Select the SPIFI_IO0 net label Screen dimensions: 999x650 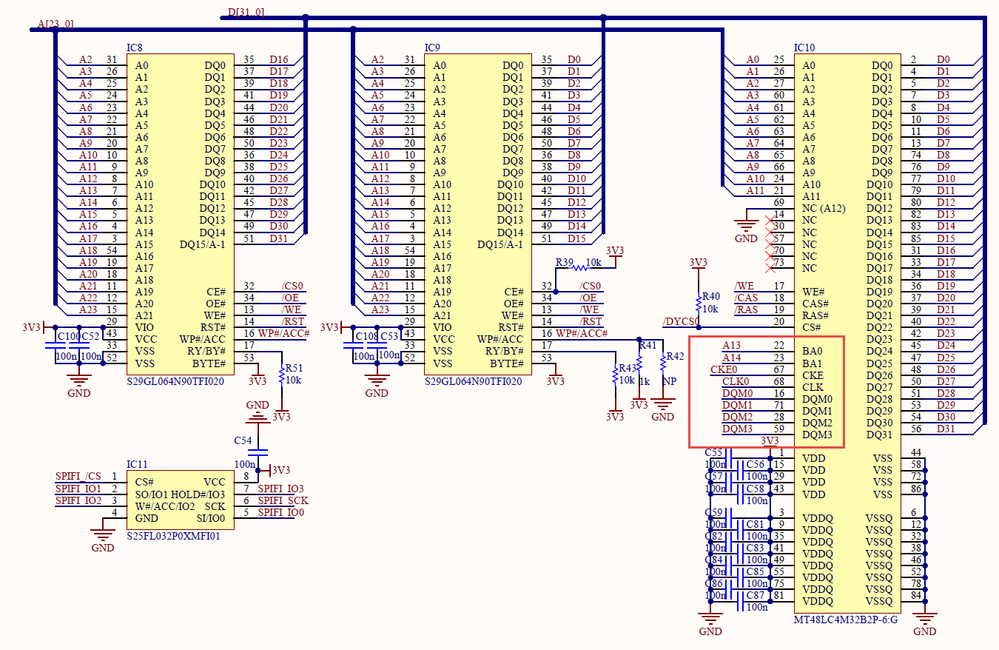pyautogui.click(x=280, y=512)
